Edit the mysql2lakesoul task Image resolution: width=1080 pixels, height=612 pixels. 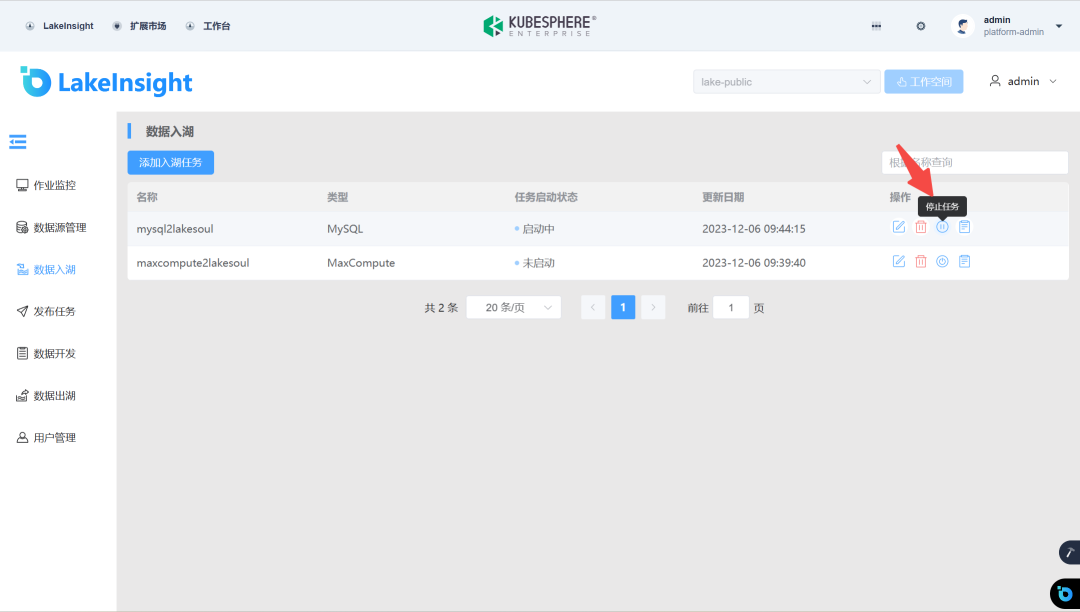pyautogui.click(x=899, y=226)
